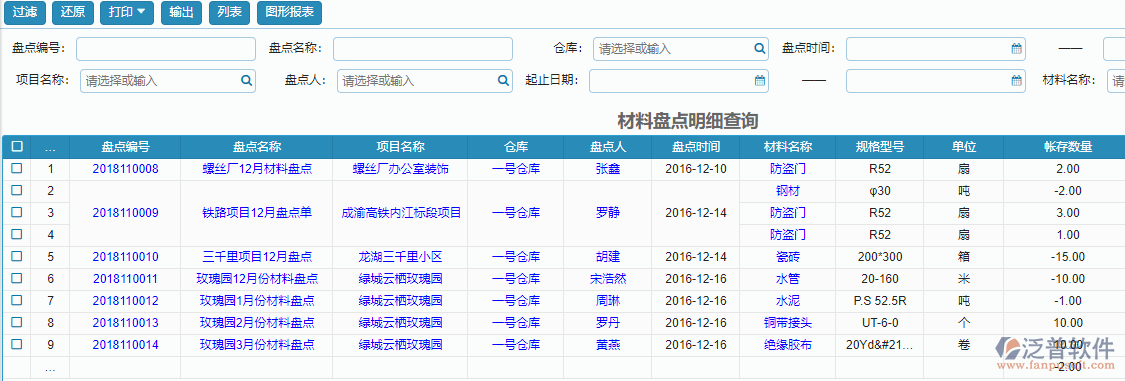The height and width of the screenshot is (381, 1125).
Task: Open the 项目名称 combo box
Action: [x=168, y=80]
